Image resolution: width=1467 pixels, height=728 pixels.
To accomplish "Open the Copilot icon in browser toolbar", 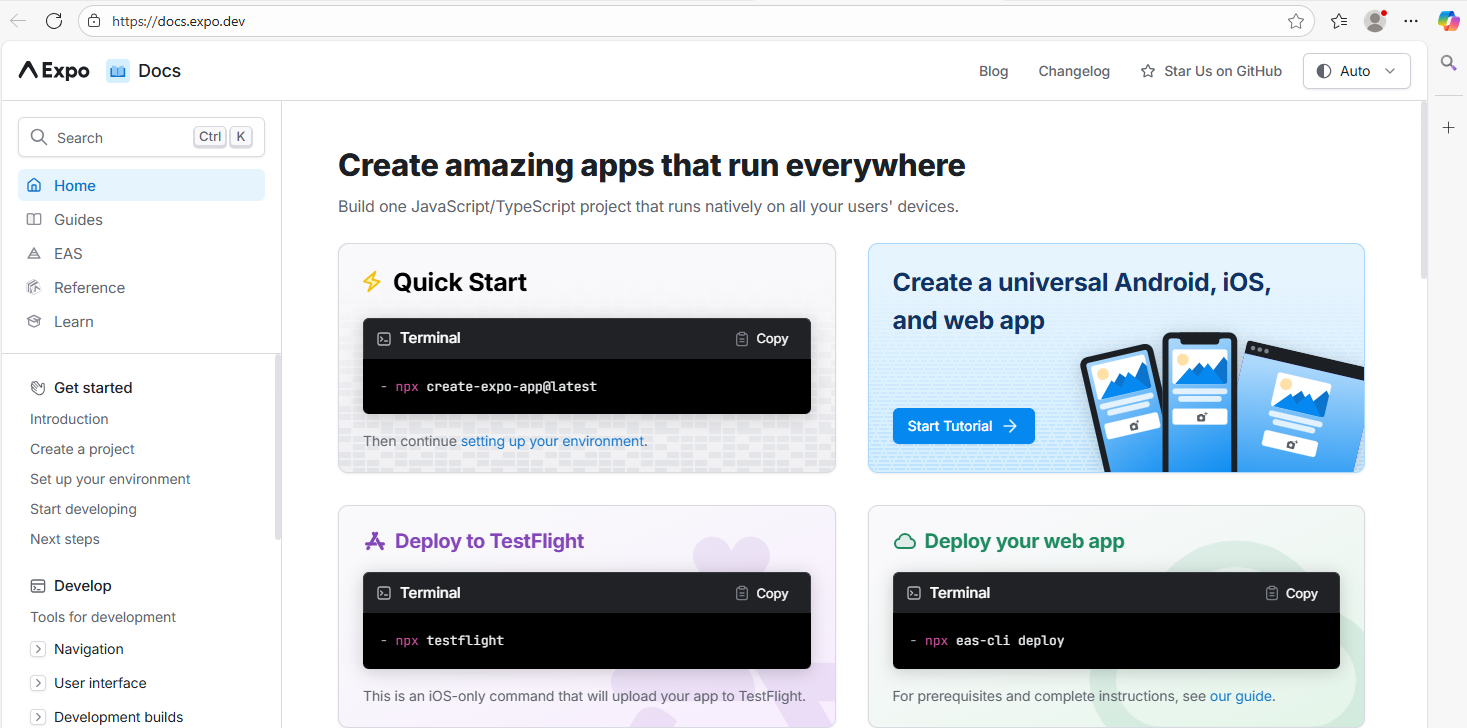I will (x=1447, y=21).
